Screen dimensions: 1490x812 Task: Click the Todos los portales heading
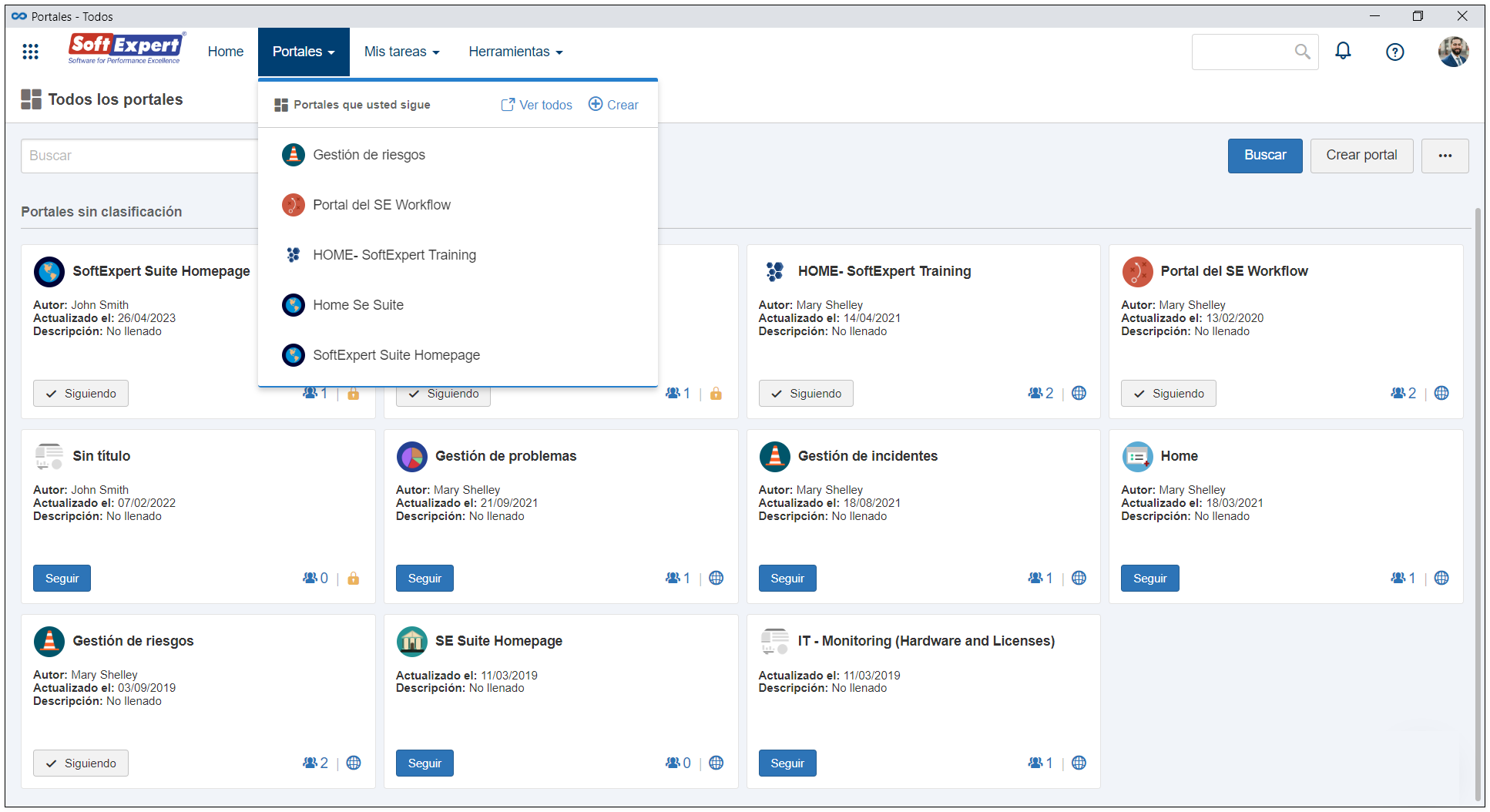point(115,99)
